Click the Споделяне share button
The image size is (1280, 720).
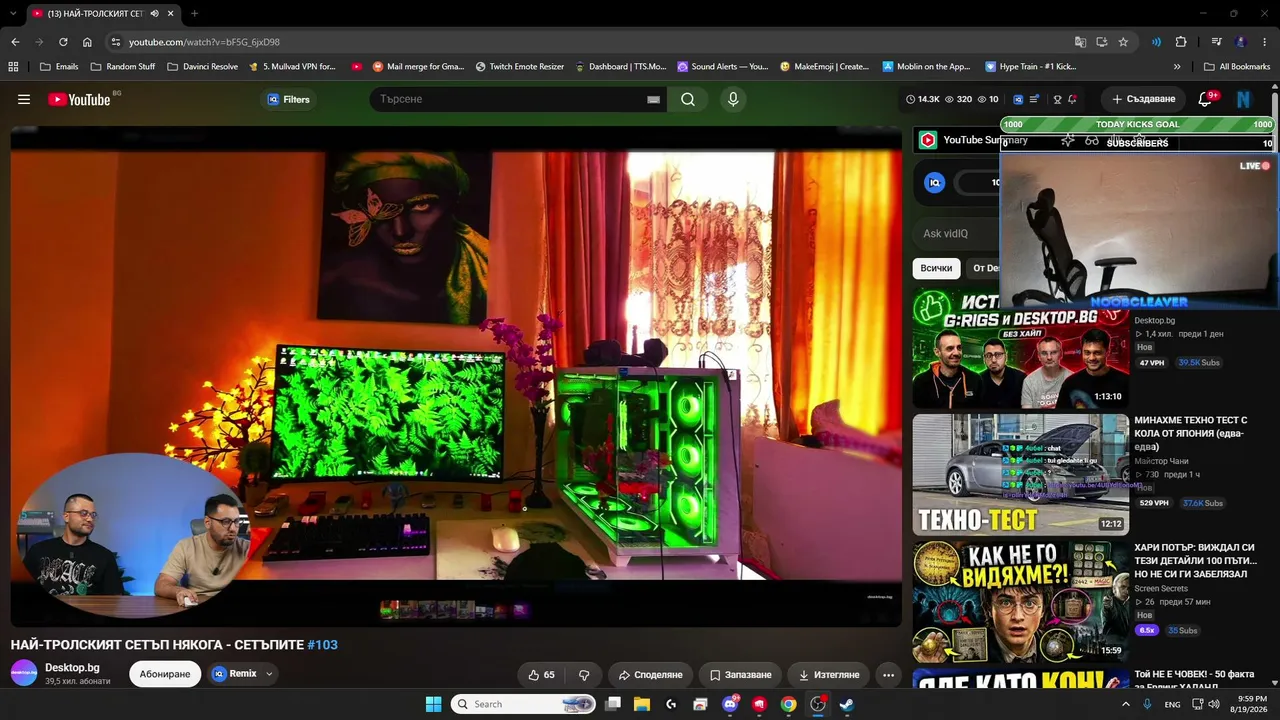[x=650, y=675]
